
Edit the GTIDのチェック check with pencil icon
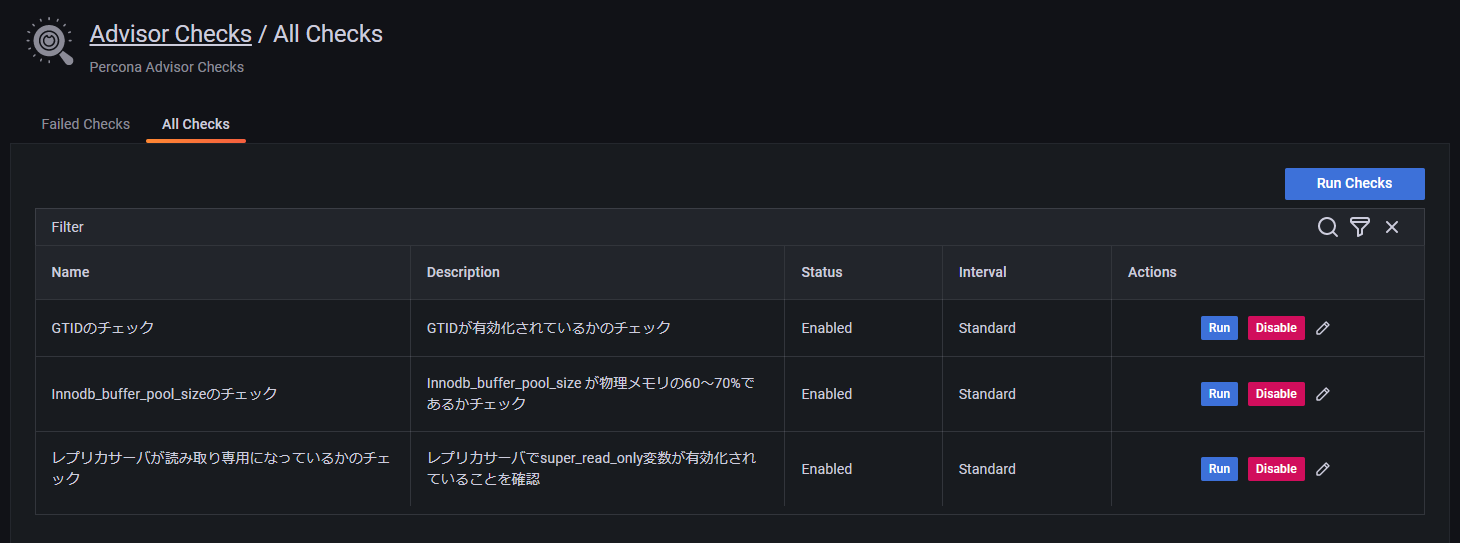pos(1323,328)
